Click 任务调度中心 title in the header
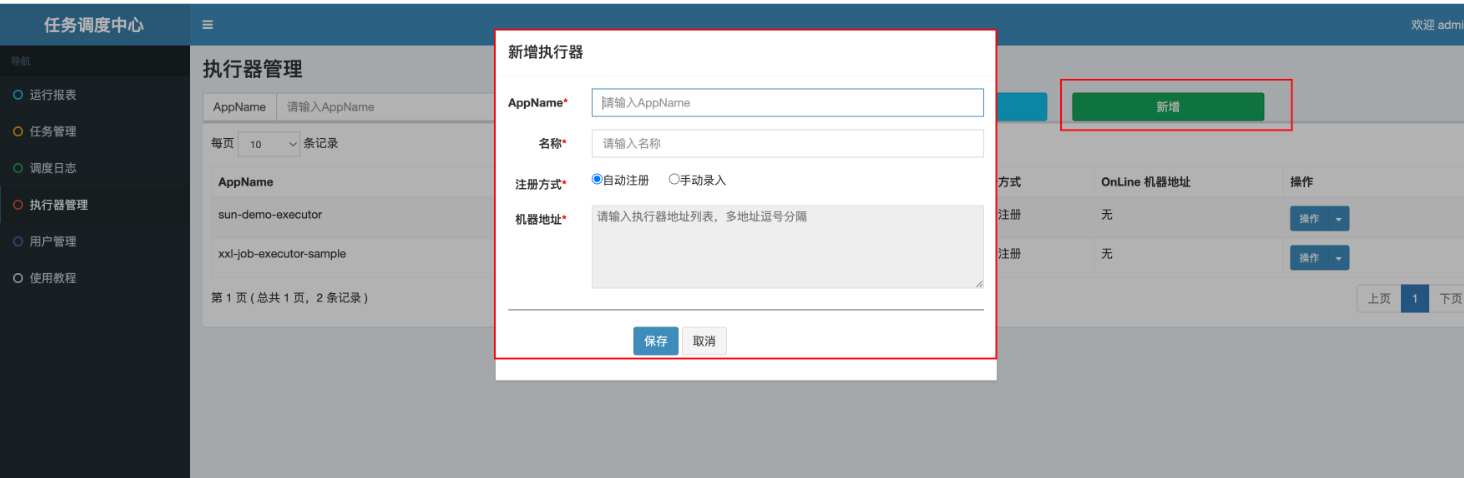Viewport: 1464px width, 478px height. point(94,25)
